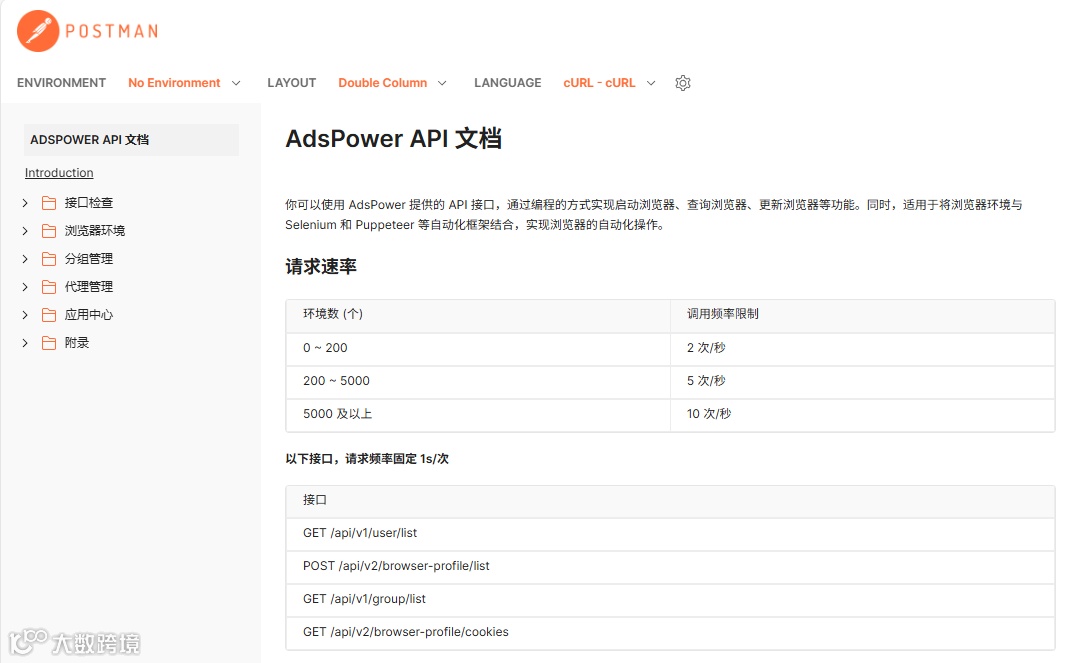
Task: Open the 附录 sidebar item
Action: click(x=77, y=343)
